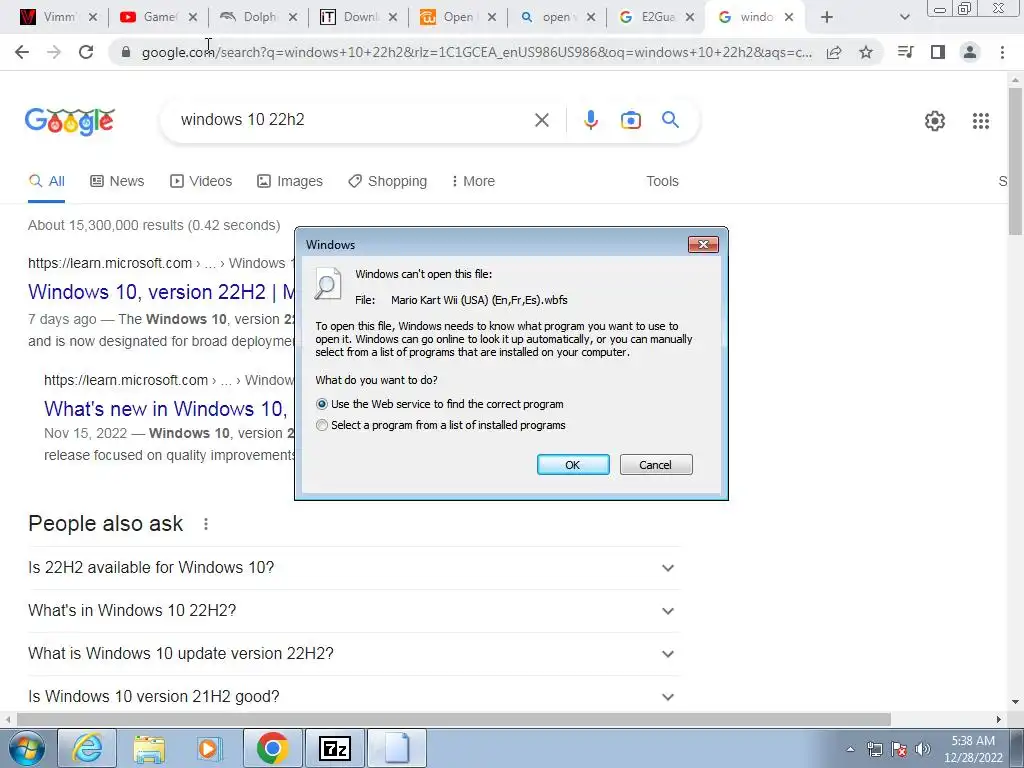Reload the page with refresh icon
This screenshot has height=768, width=1024.
point(86,52)
